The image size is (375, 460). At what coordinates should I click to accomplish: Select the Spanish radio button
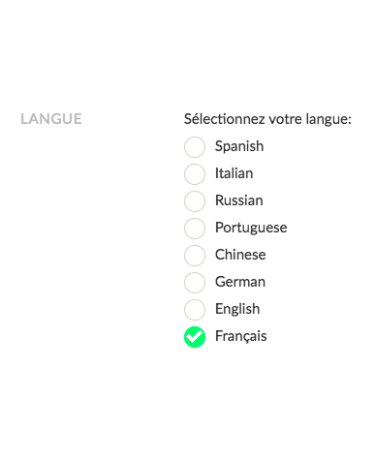[x=194, y=147]
